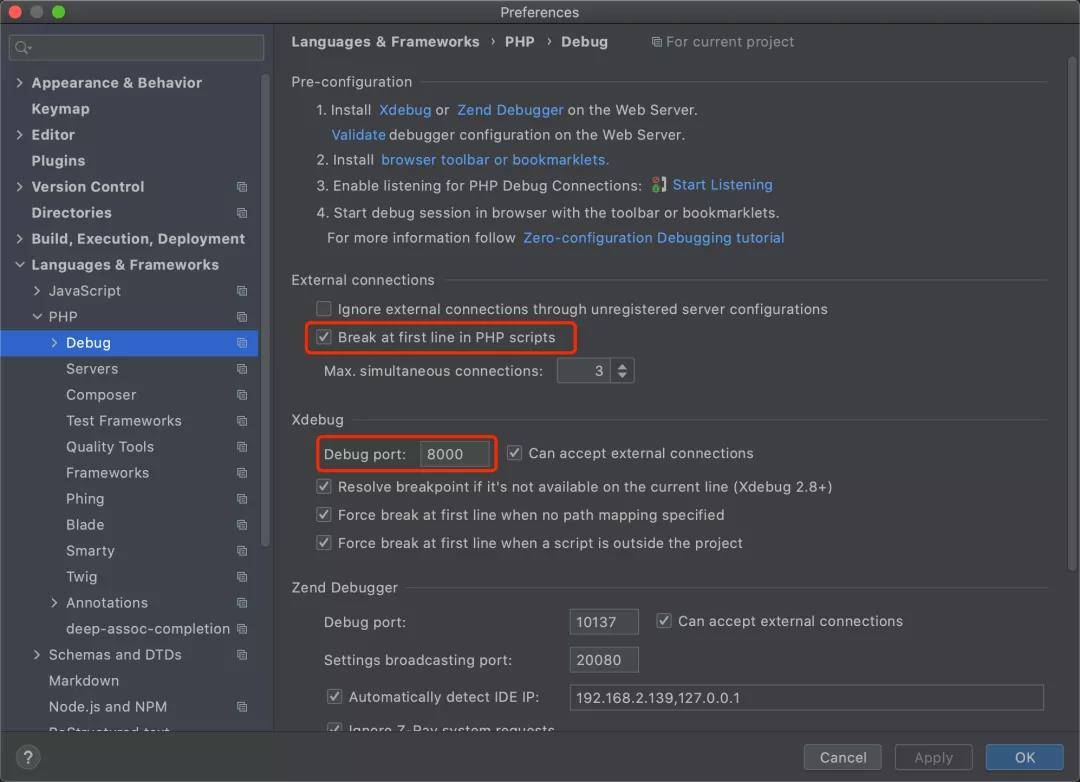This screenshot has width=1080, height=782.
Task: Open Test Frameworks settings page
Action: (124, 421)
